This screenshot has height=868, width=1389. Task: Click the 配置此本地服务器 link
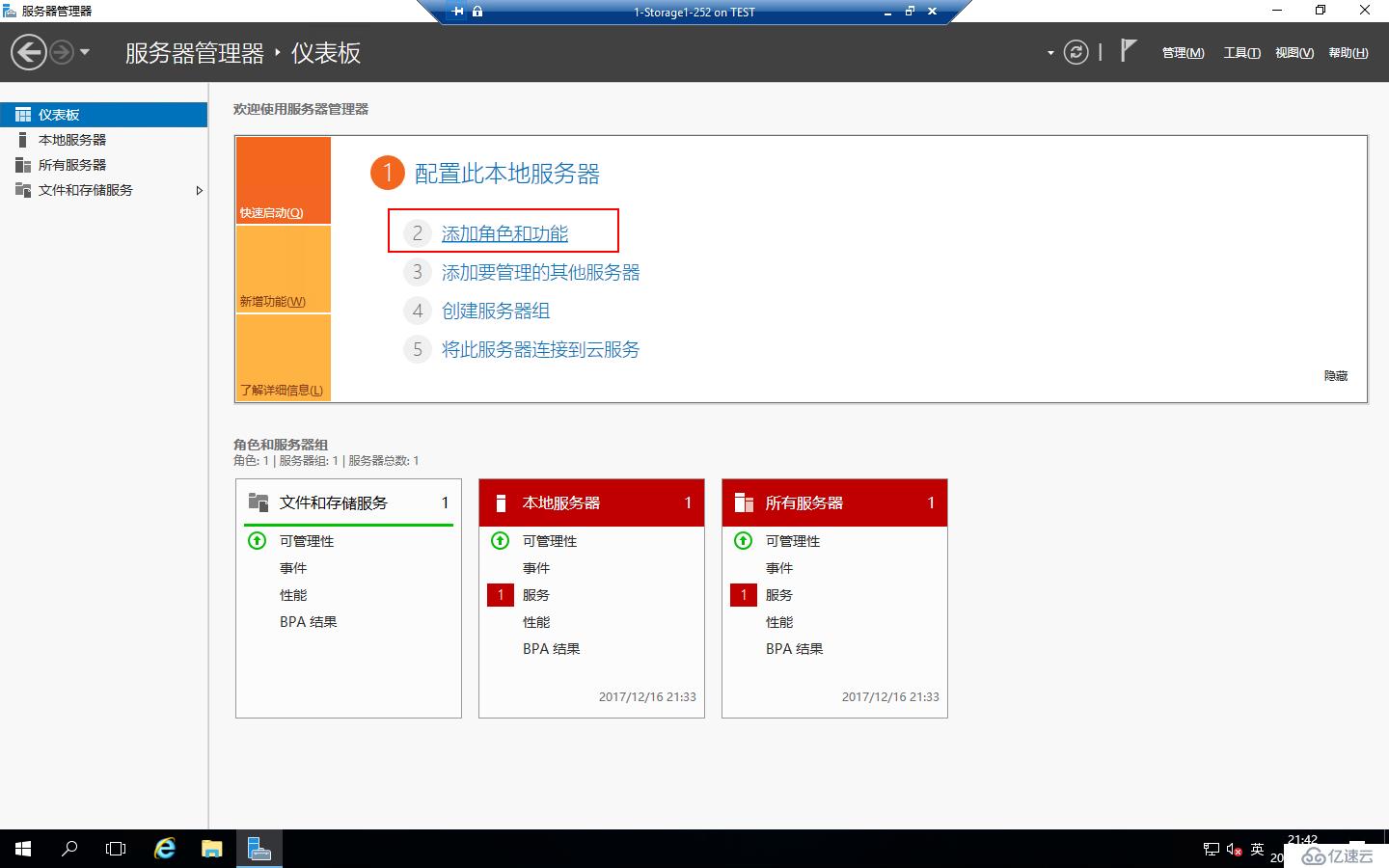point(506,174)
